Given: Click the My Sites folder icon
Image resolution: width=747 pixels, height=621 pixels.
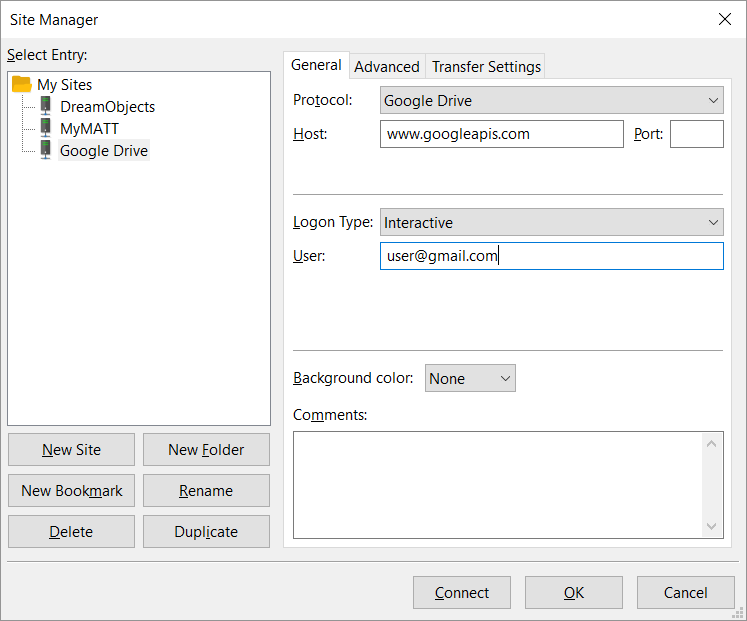Looking at the screenshot, I should 22,85.
